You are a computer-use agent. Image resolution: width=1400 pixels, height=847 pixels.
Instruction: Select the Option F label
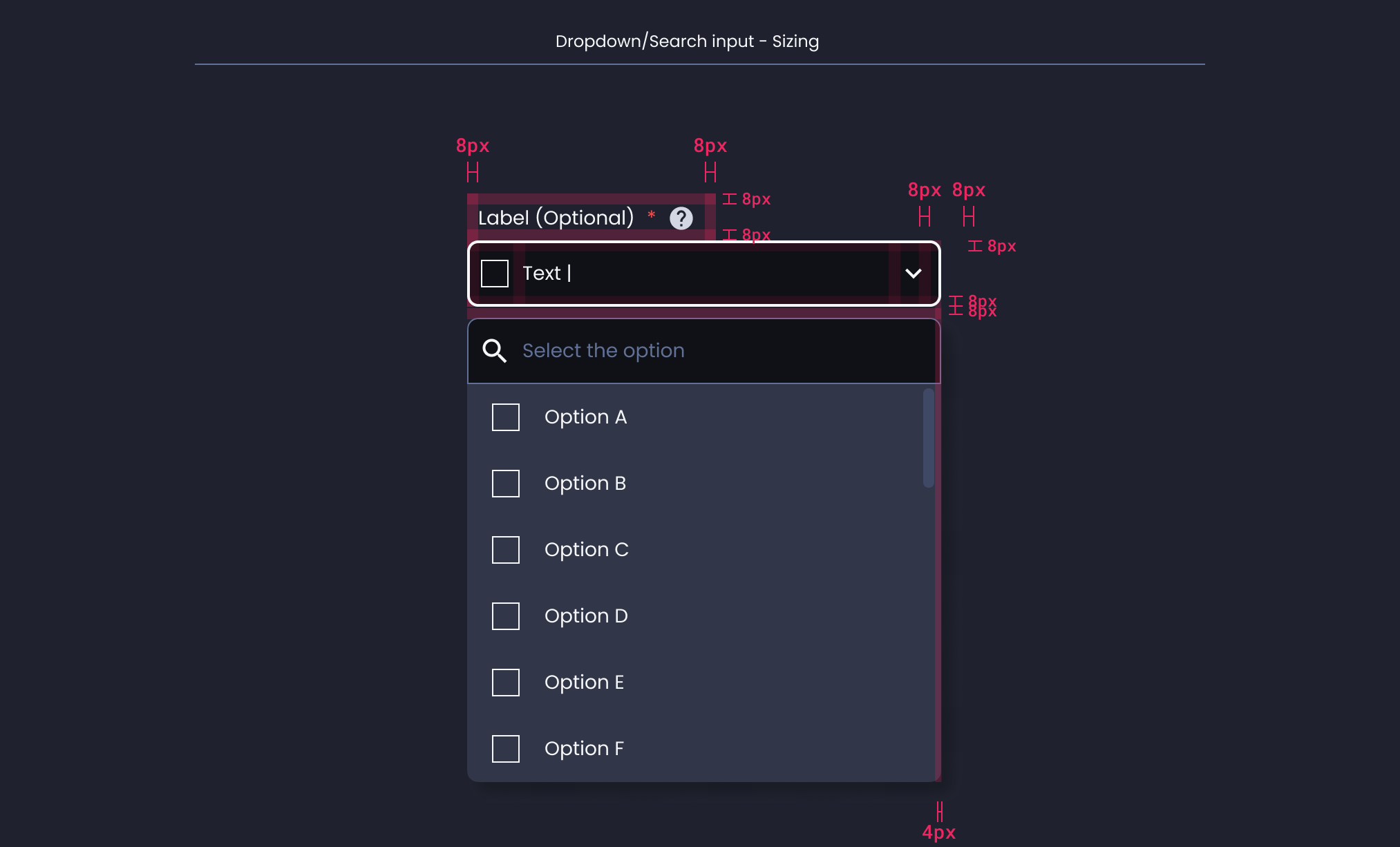click(x=584, y=749)
